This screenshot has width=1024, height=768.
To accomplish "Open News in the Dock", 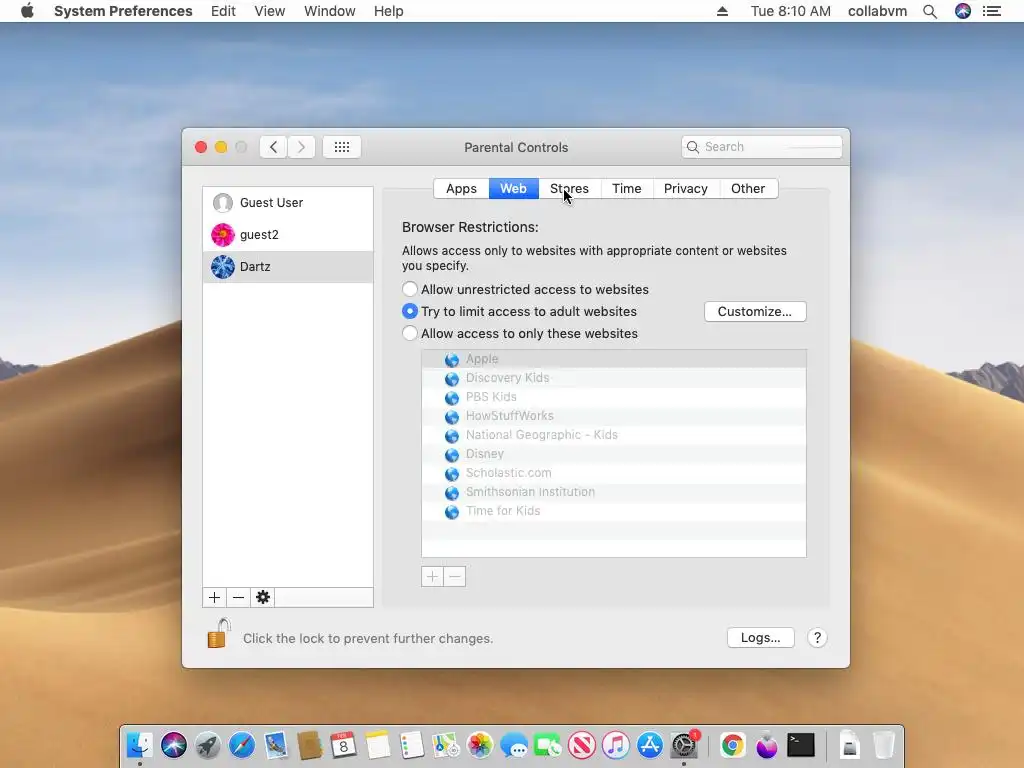I will click(582, 745).
